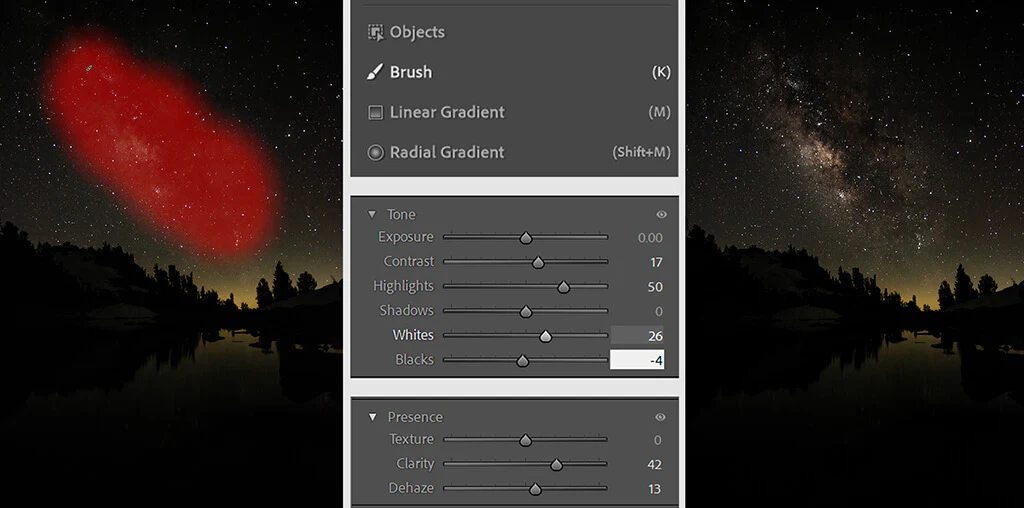Click the (Shift+M) shortcut text

point(641,152)
